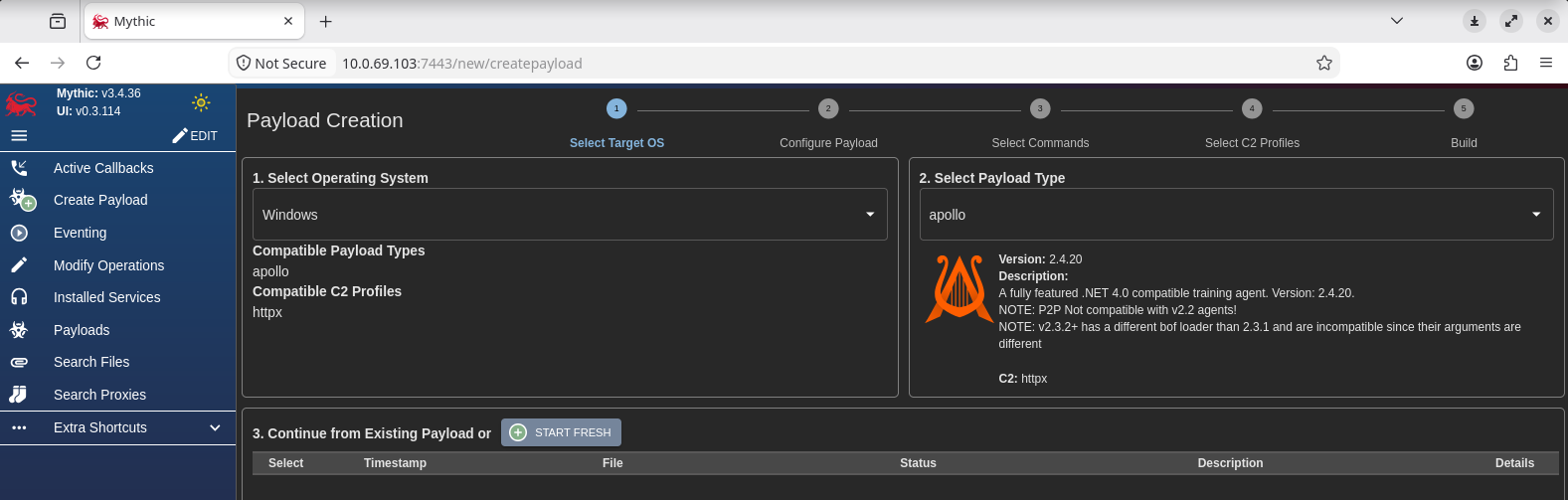Toggle light/dark theme with the sun icon
The image size is (1568, 500).
click(201, 102)
